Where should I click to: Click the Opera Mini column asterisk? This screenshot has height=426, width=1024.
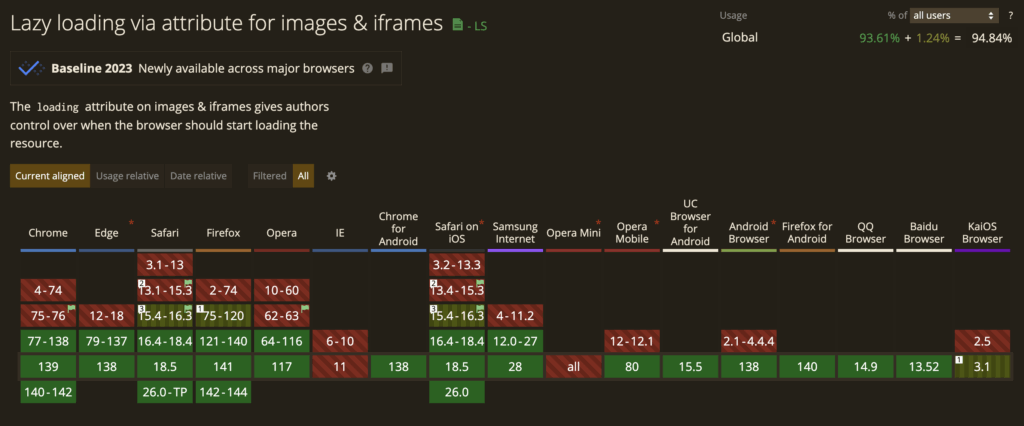pyautogui.click(x=598, y=223)
